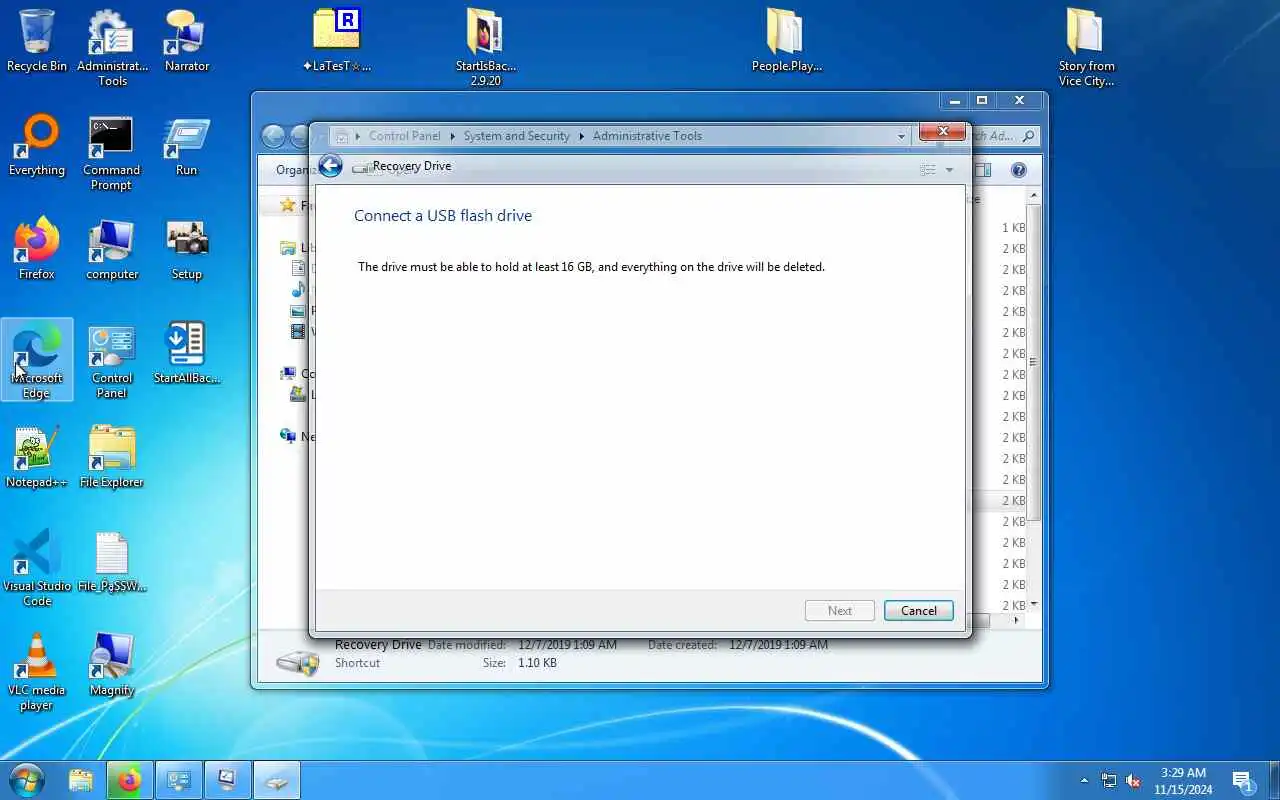This screenshot has height=800, width=1280.
Task: Select the People.Play folder on desktop
Action: click(787, 42)
